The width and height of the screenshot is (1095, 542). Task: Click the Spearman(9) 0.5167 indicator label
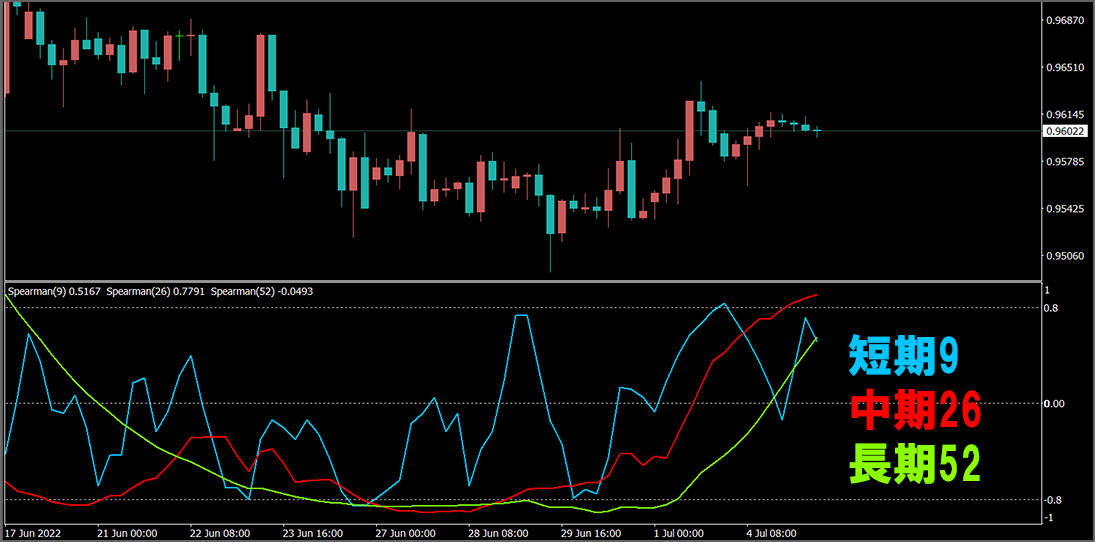point(54,291)
